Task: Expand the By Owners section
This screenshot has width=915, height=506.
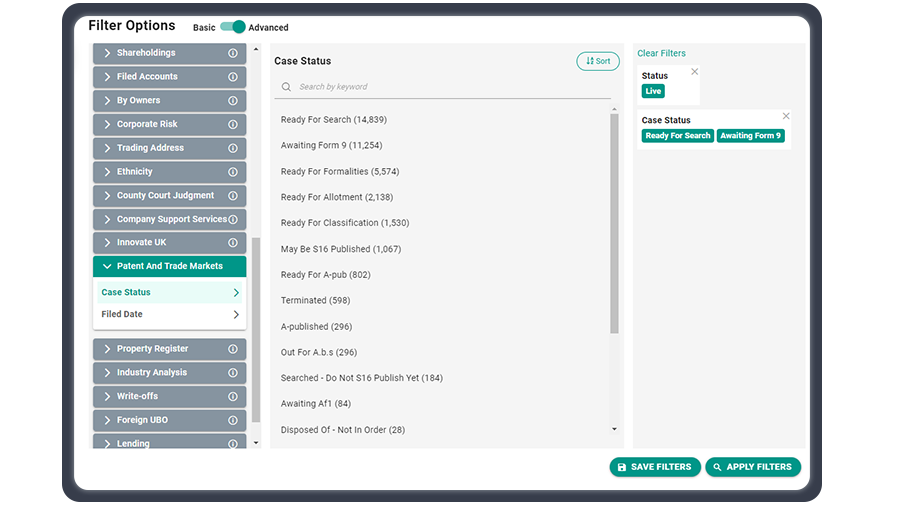Action: 169,100
